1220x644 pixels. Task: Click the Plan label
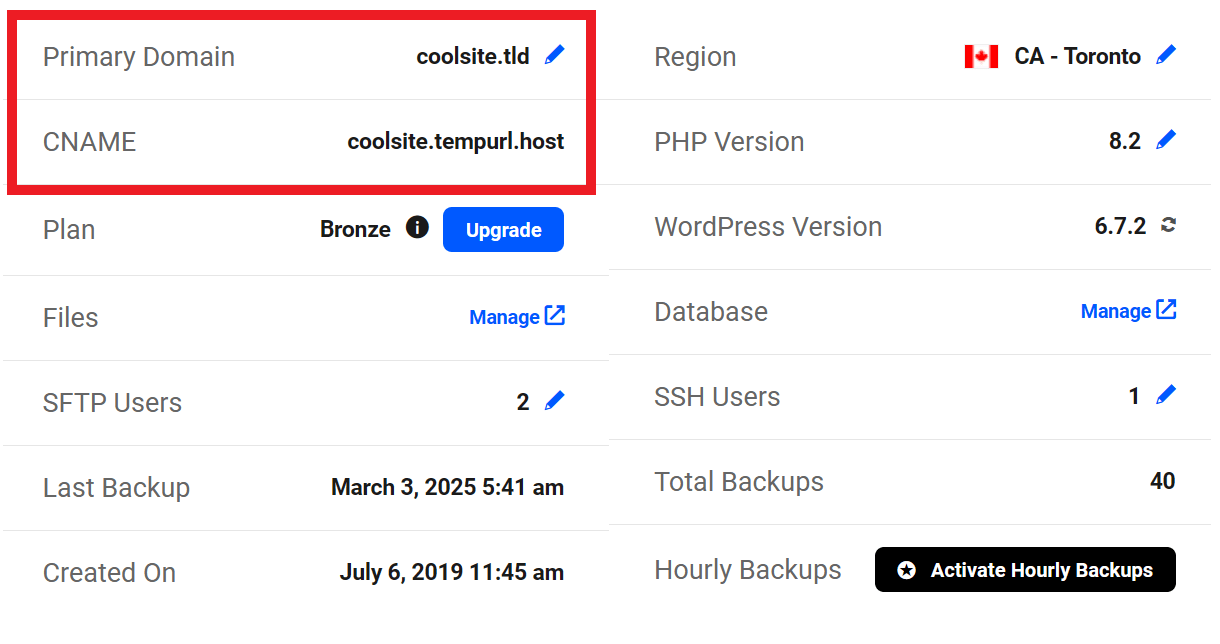click(69, 230)
